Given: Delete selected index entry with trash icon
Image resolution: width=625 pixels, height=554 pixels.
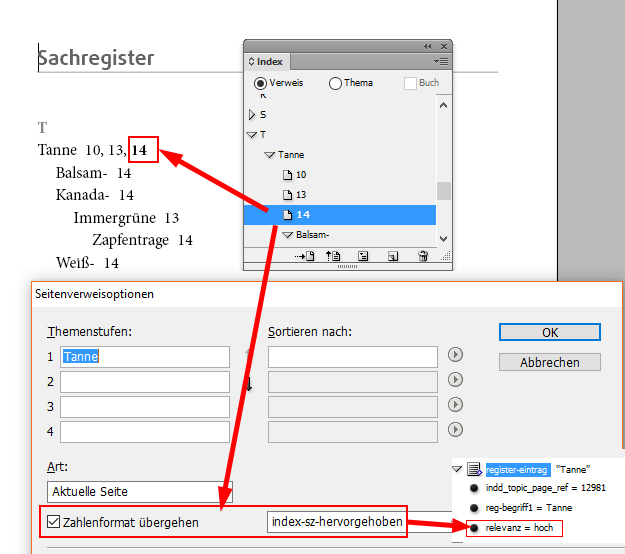Looking at the screenshot, I should click(423, 257).
